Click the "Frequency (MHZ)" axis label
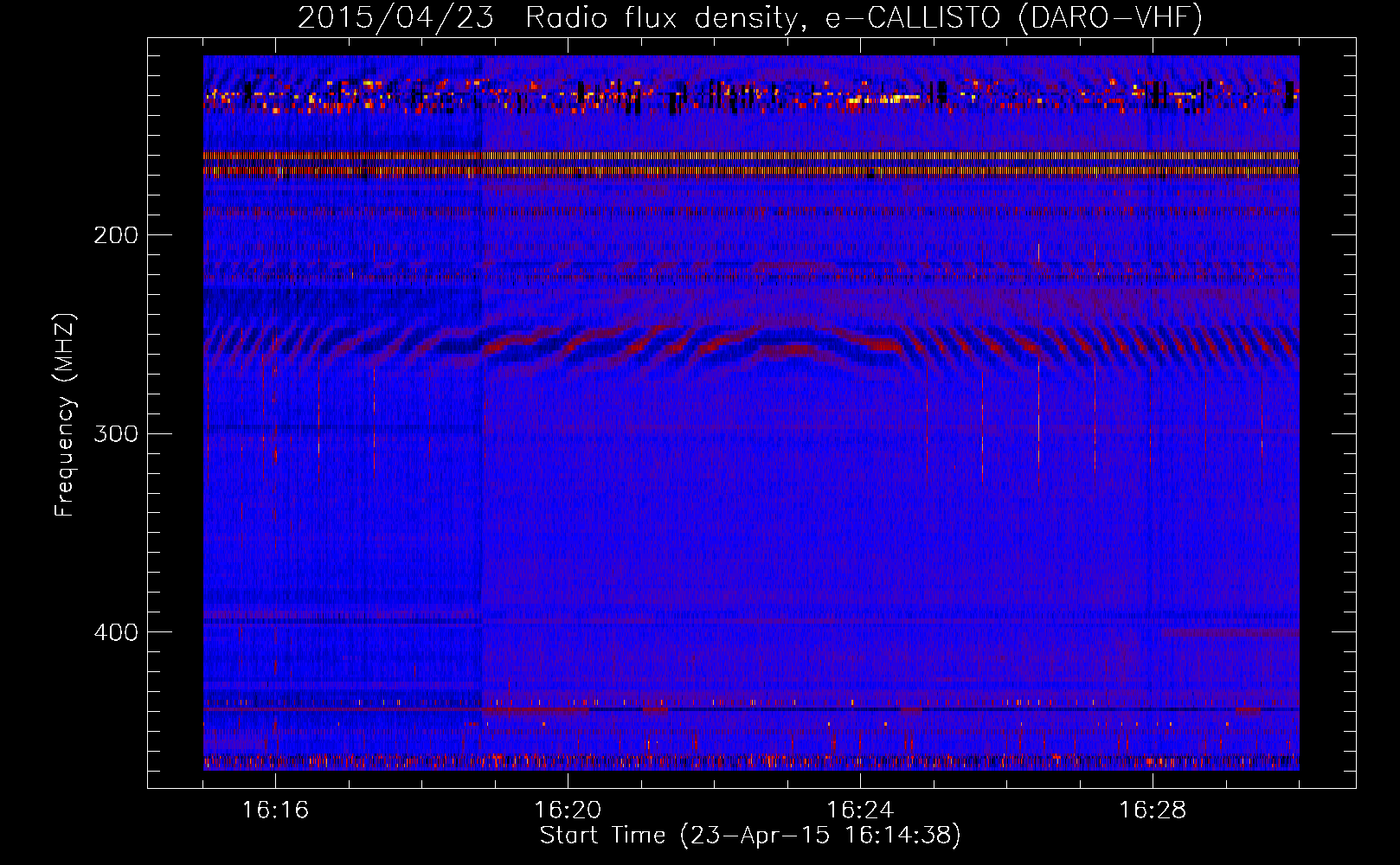The image size is (1400, 865). tap(65, 415)
